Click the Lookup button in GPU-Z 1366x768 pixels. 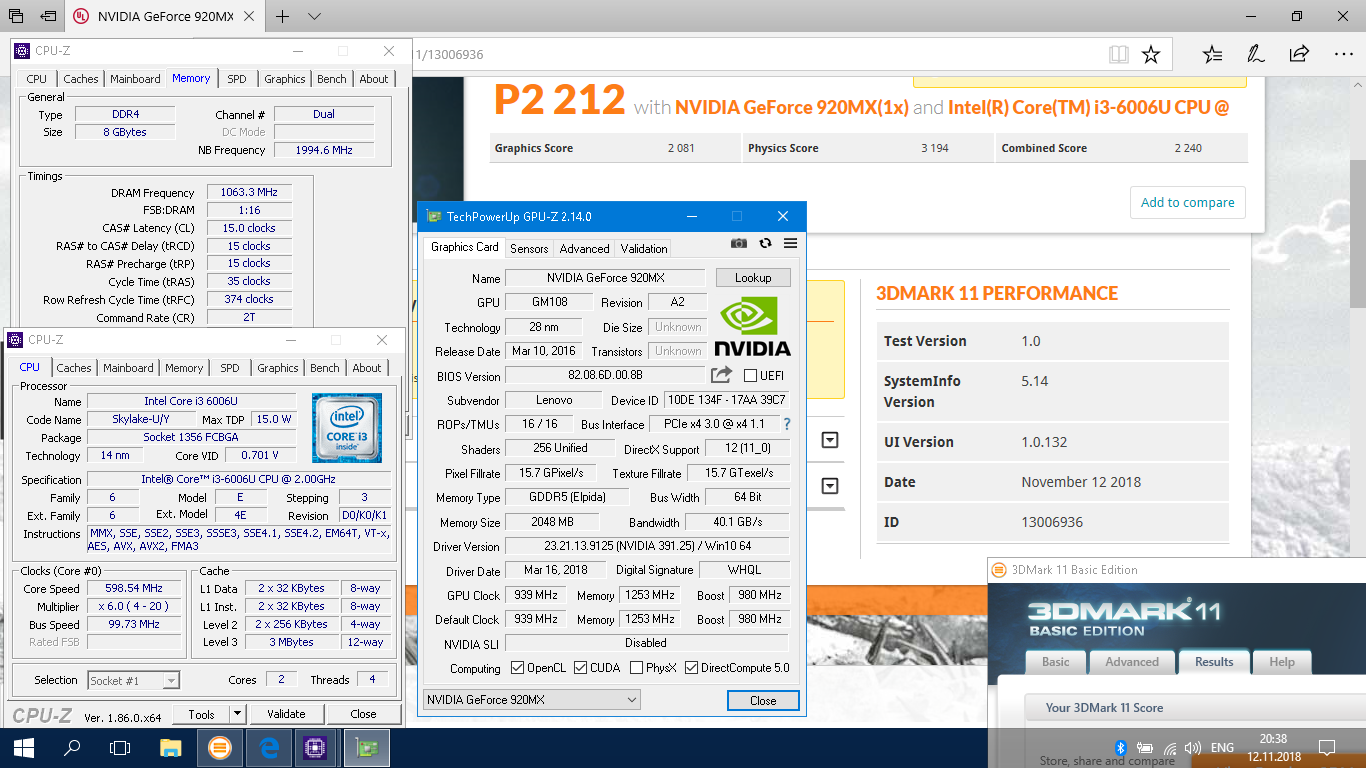coord(753,278)
